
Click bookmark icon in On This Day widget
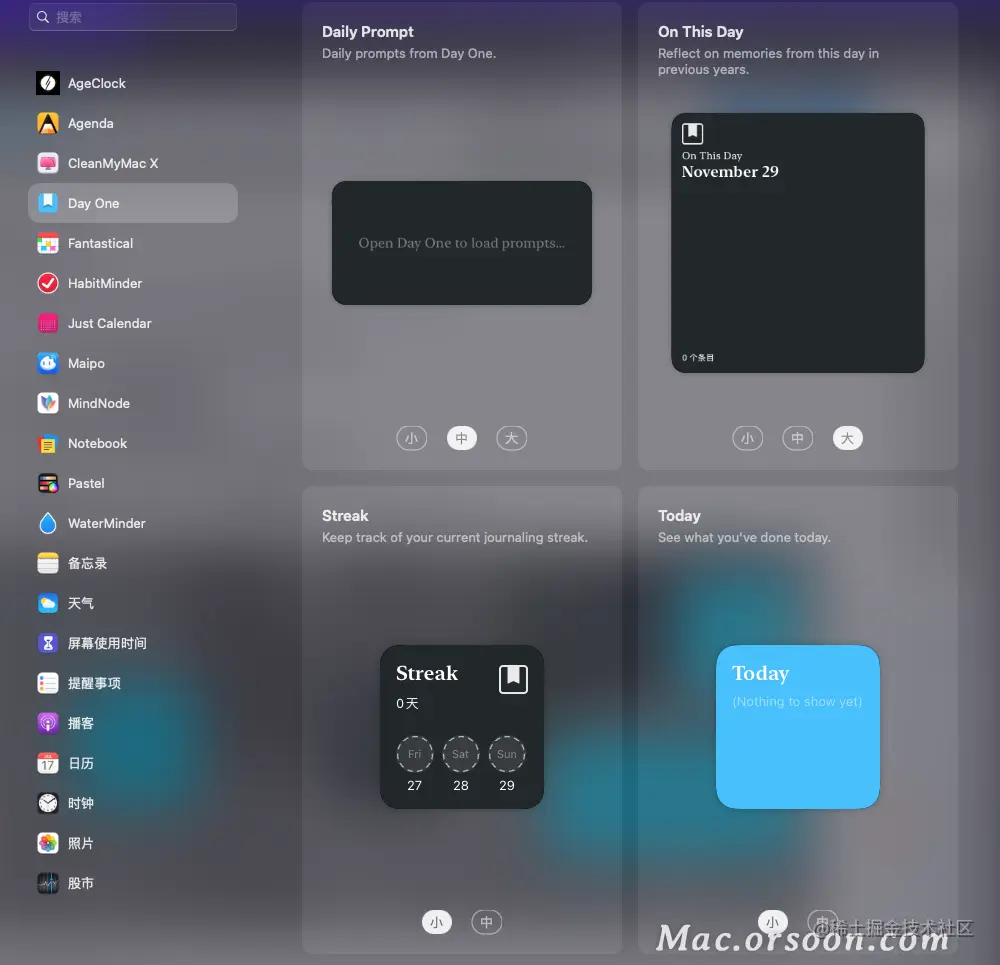click(x=692, y=133)
